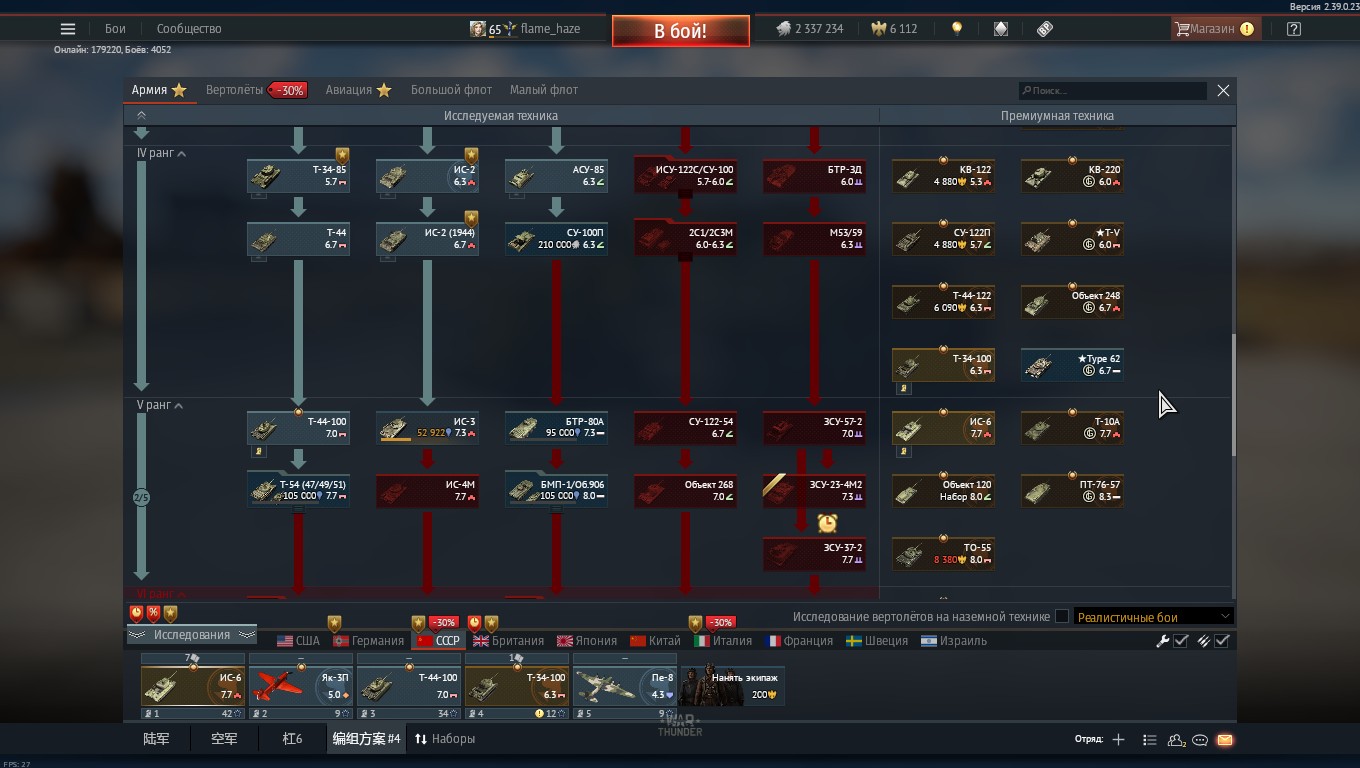
Task: Open the Сообщество menu
Action: point(189,29)
